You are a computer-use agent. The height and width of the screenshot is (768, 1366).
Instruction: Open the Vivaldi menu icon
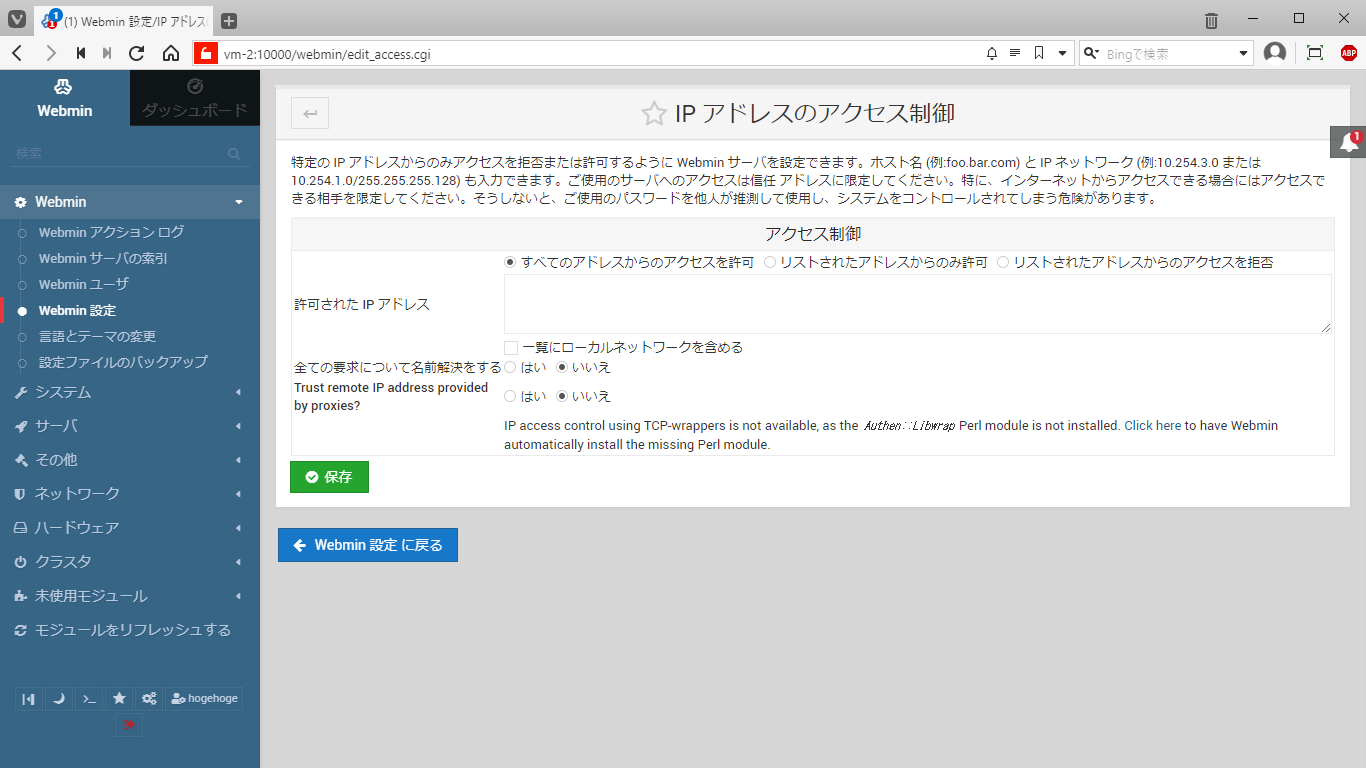click(x=17, y=20)
